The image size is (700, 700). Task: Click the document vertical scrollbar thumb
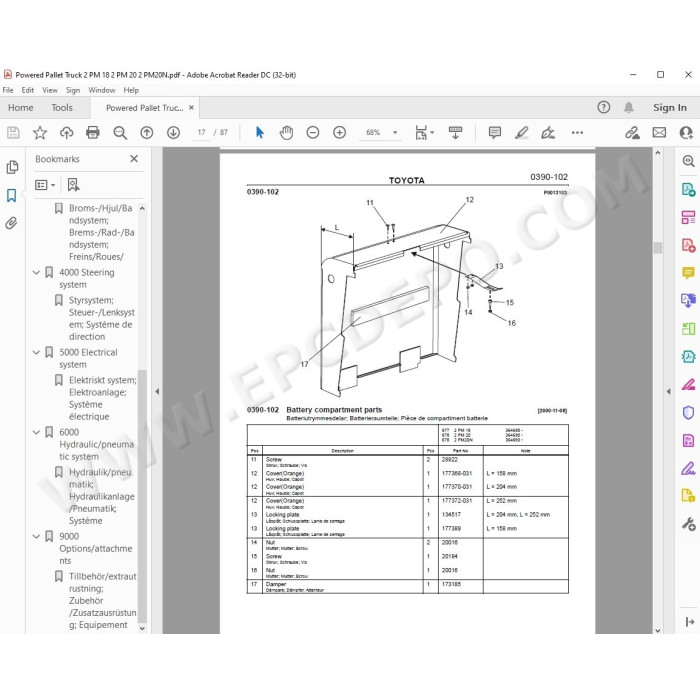(658, 248)
